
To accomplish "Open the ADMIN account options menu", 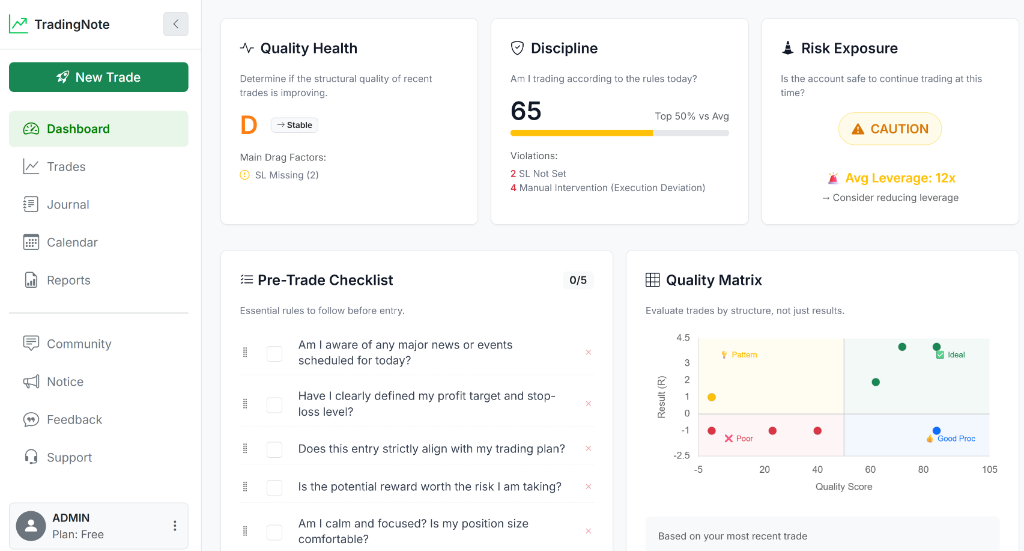I will point(174,526).
